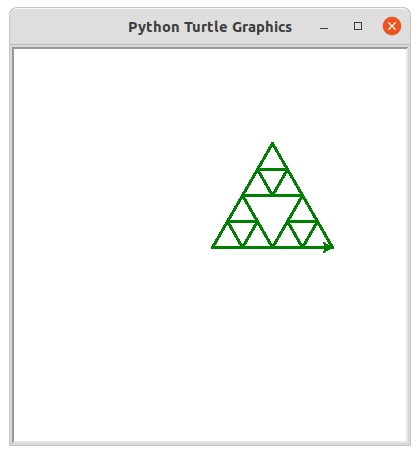
Task: Close the Python Turtle Graphics window
Action: click(x=392, y=26)
